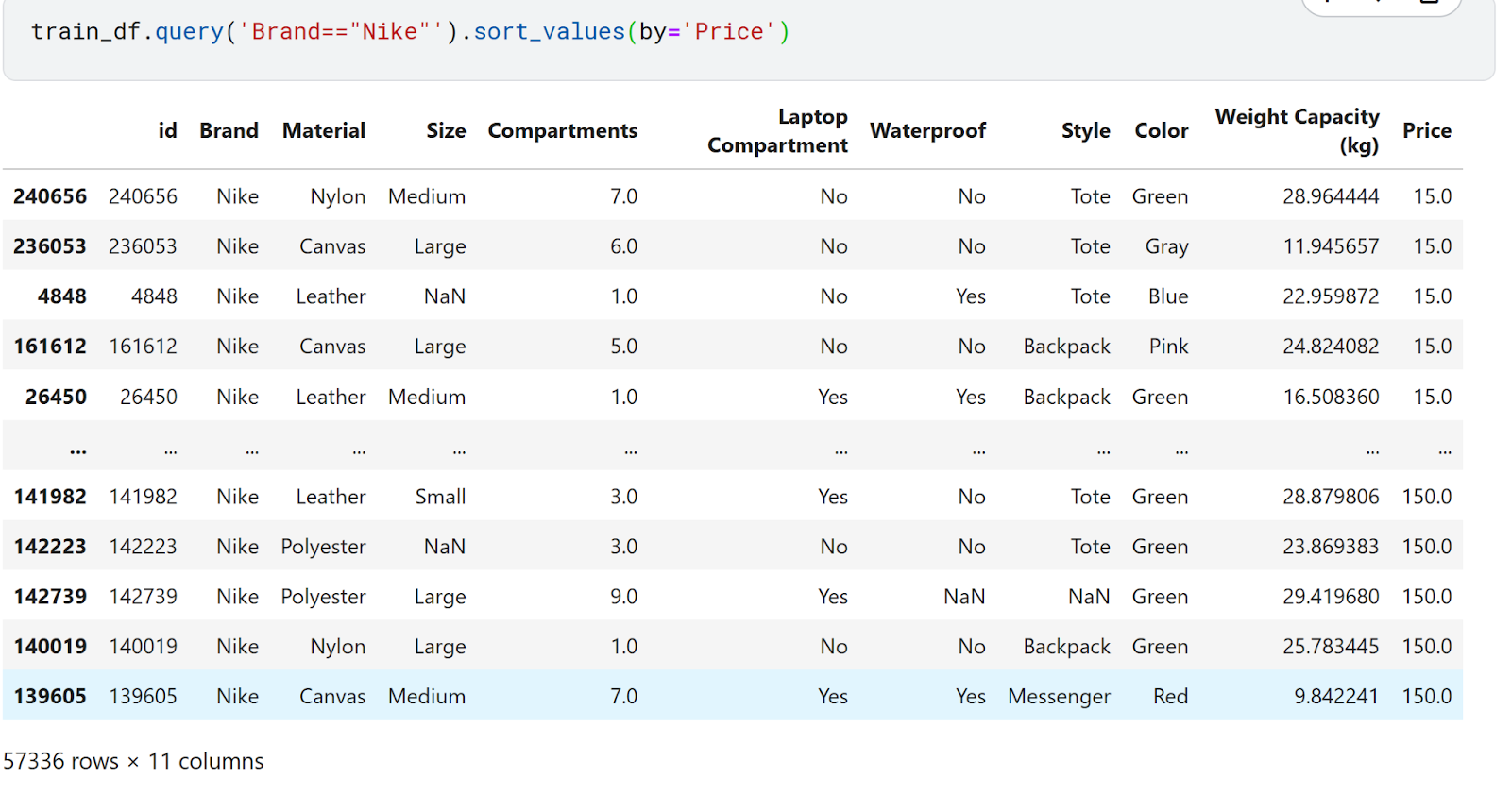Click the Compartments column header
The height and width of the screenshot is (812, 1511).
[x=562, y=131]
